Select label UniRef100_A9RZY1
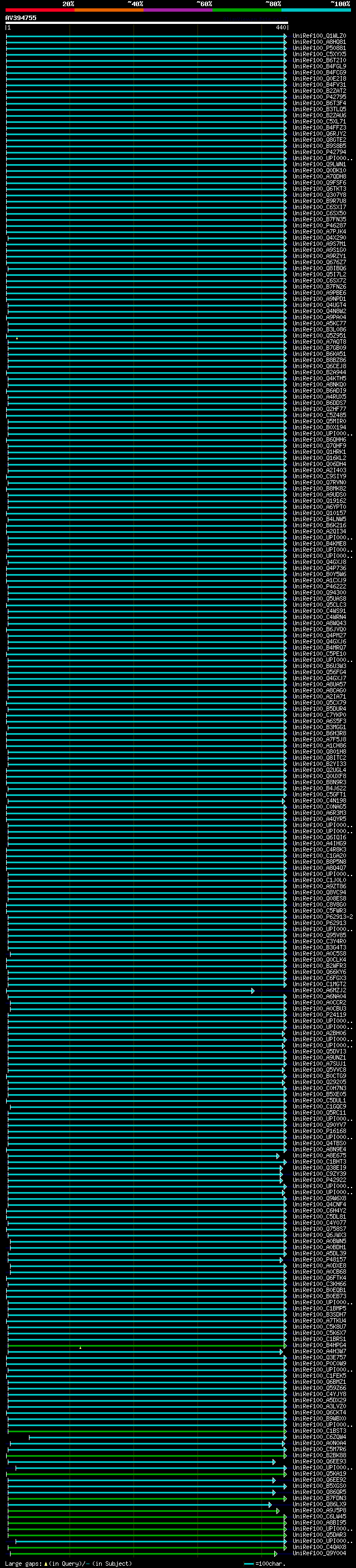The image size is (356, 1568). tap(319, 256)
